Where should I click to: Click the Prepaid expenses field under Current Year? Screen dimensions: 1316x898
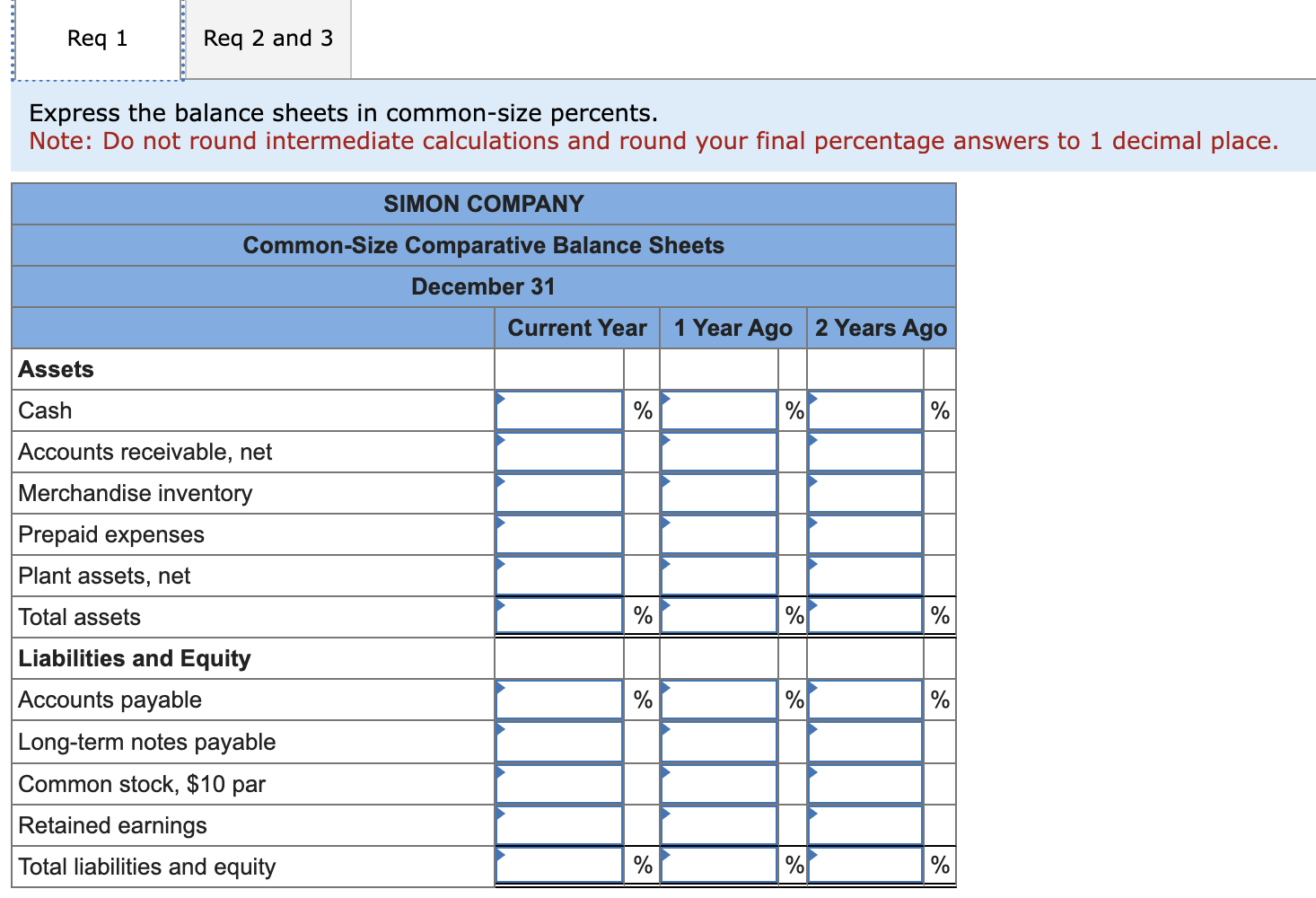click(x=558, y=533)
